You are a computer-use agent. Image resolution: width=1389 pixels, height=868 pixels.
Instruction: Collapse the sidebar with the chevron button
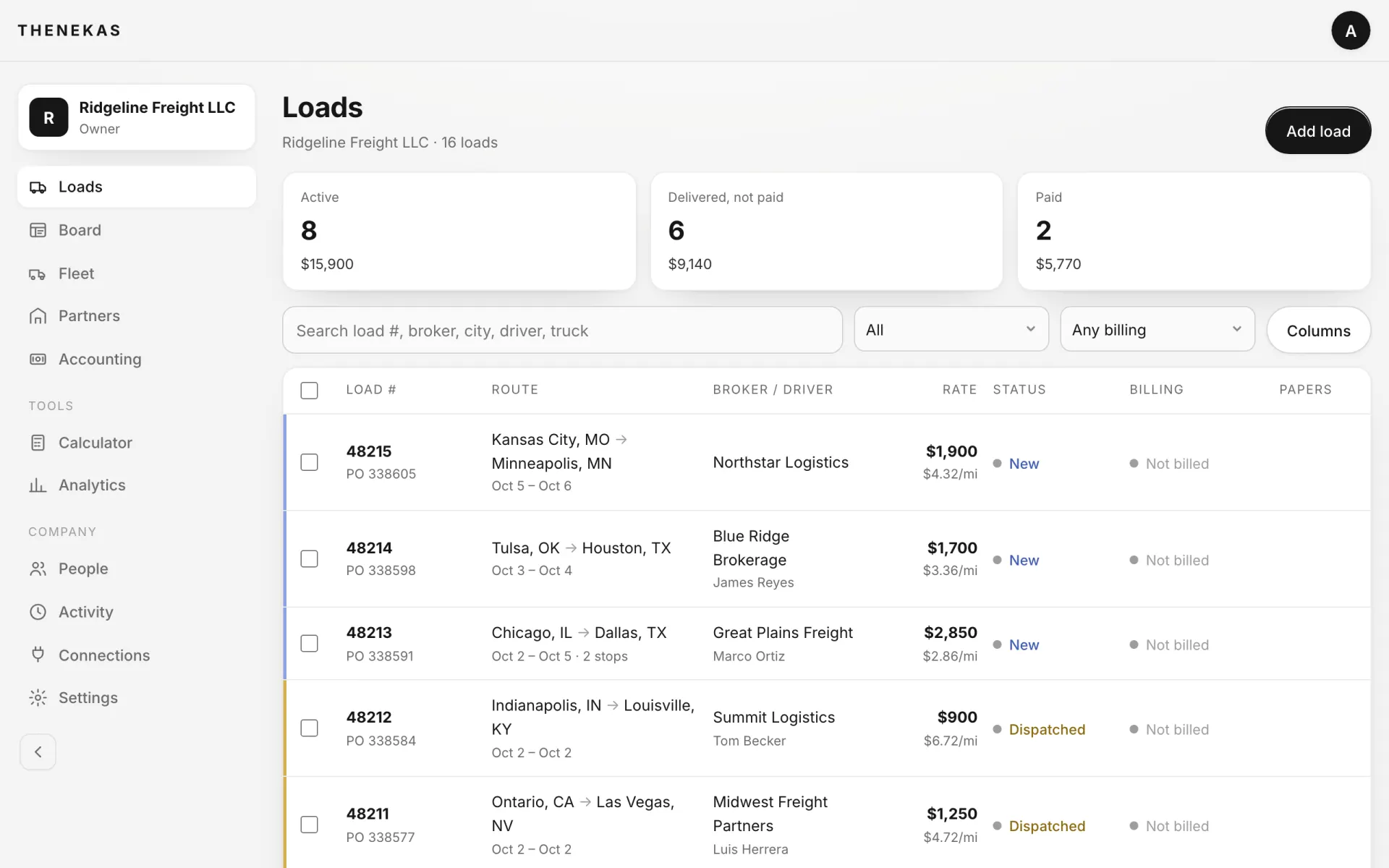click(38, 752)
